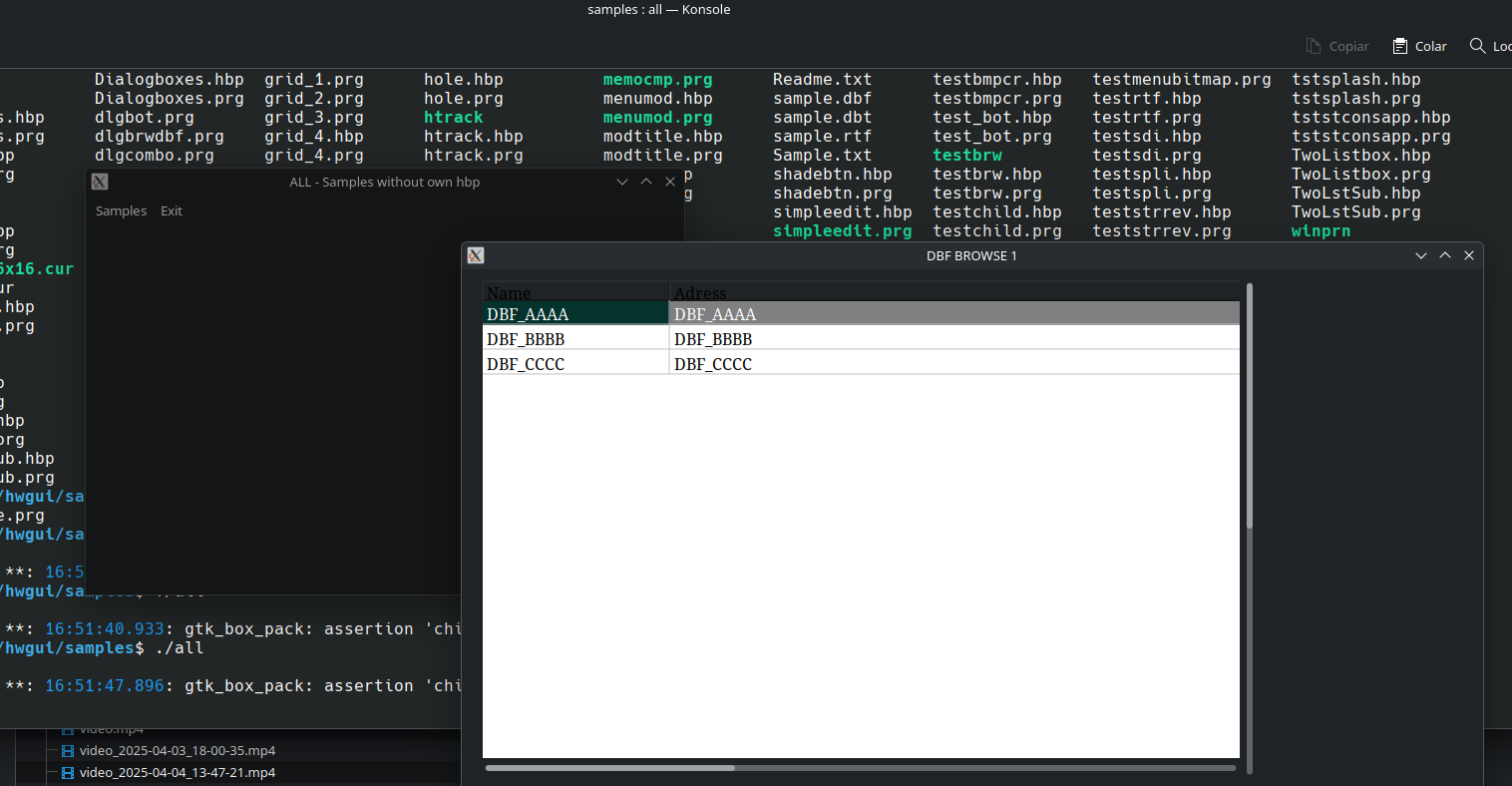The width and height of the screenshot is (1512, 786).
Task: Open the Samples menu
Action: [121, 210]
